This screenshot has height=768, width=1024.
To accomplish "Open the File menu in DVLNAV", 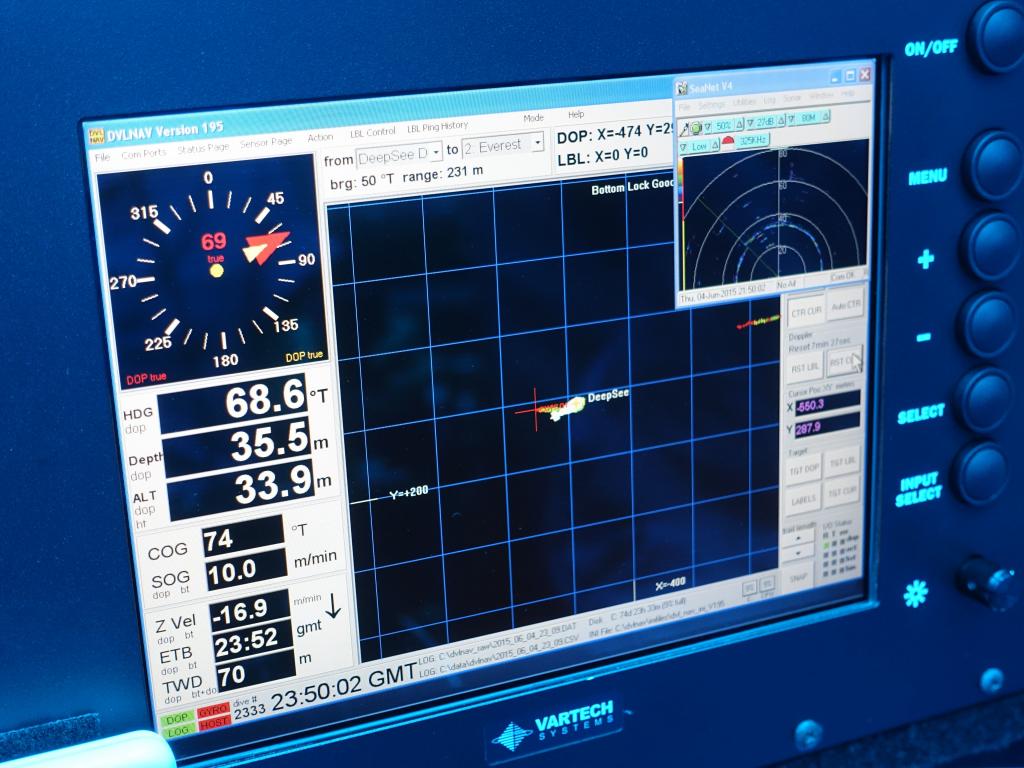I will (103, 157).
